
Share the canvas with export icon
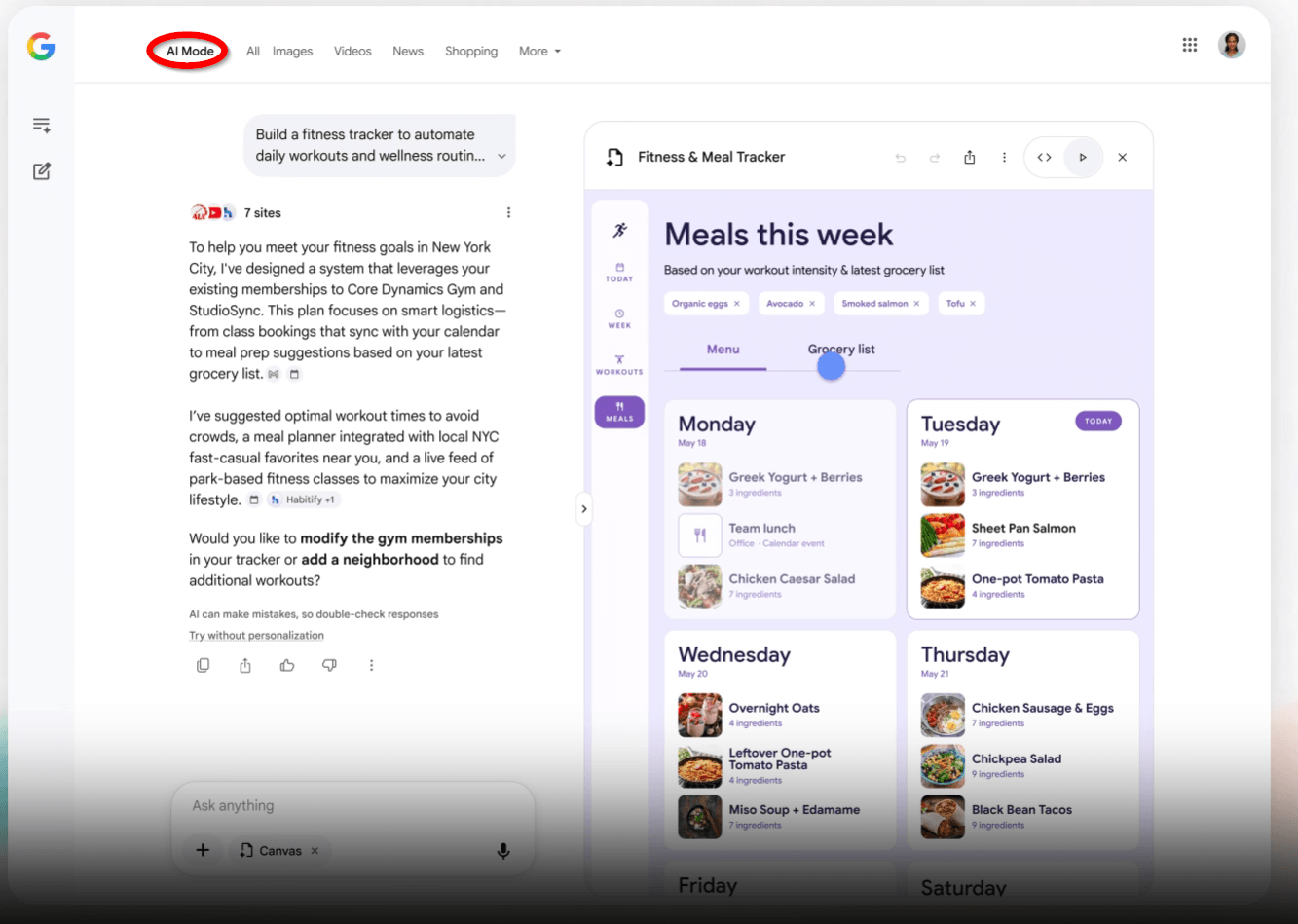[969, 158]
